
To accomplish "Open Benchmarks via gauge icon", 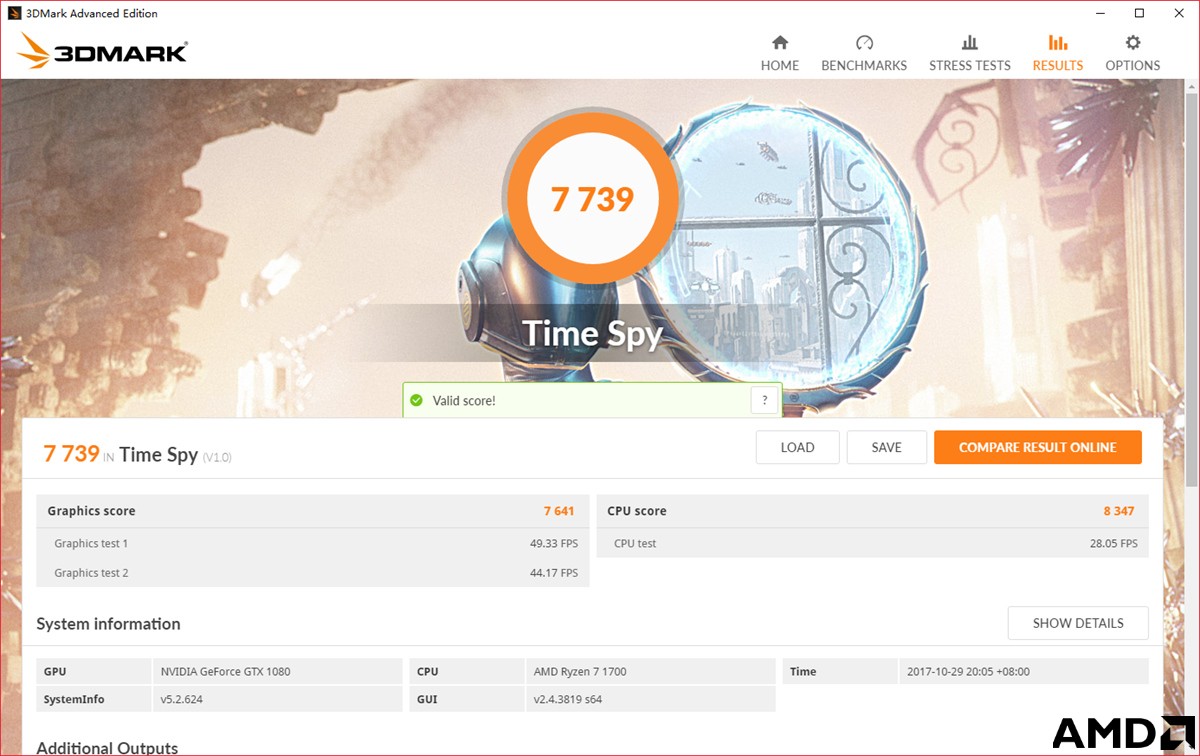I will click(864, 42).
